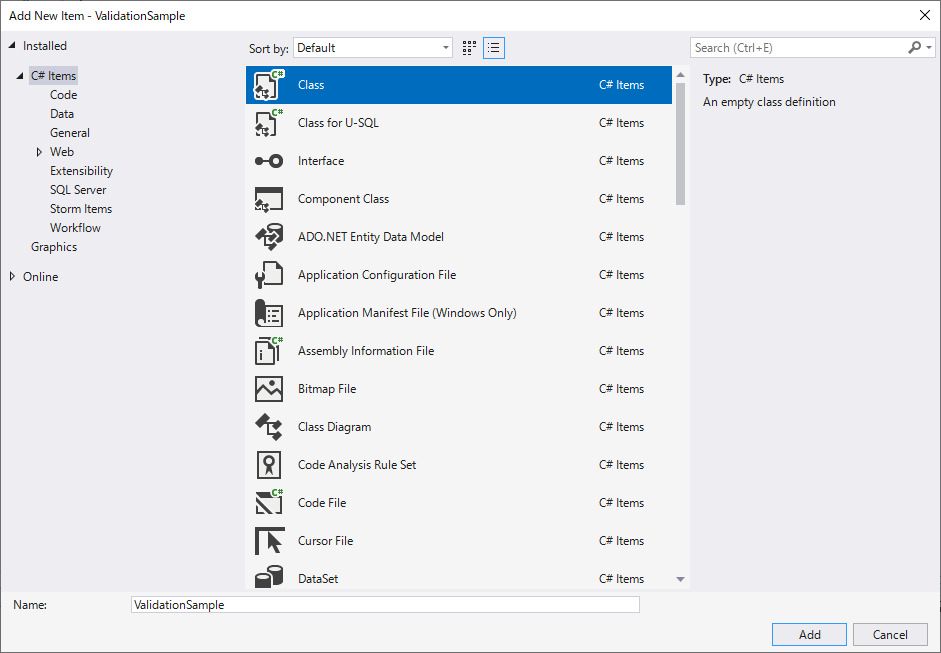Click the Cancel button

coord(890,634)
